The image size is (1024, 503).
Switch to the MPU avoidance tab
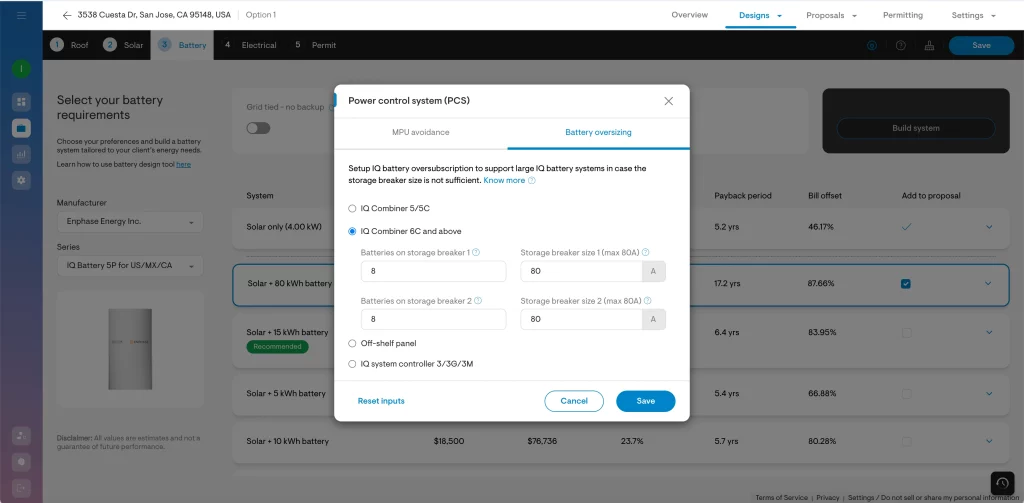[420, 132]
